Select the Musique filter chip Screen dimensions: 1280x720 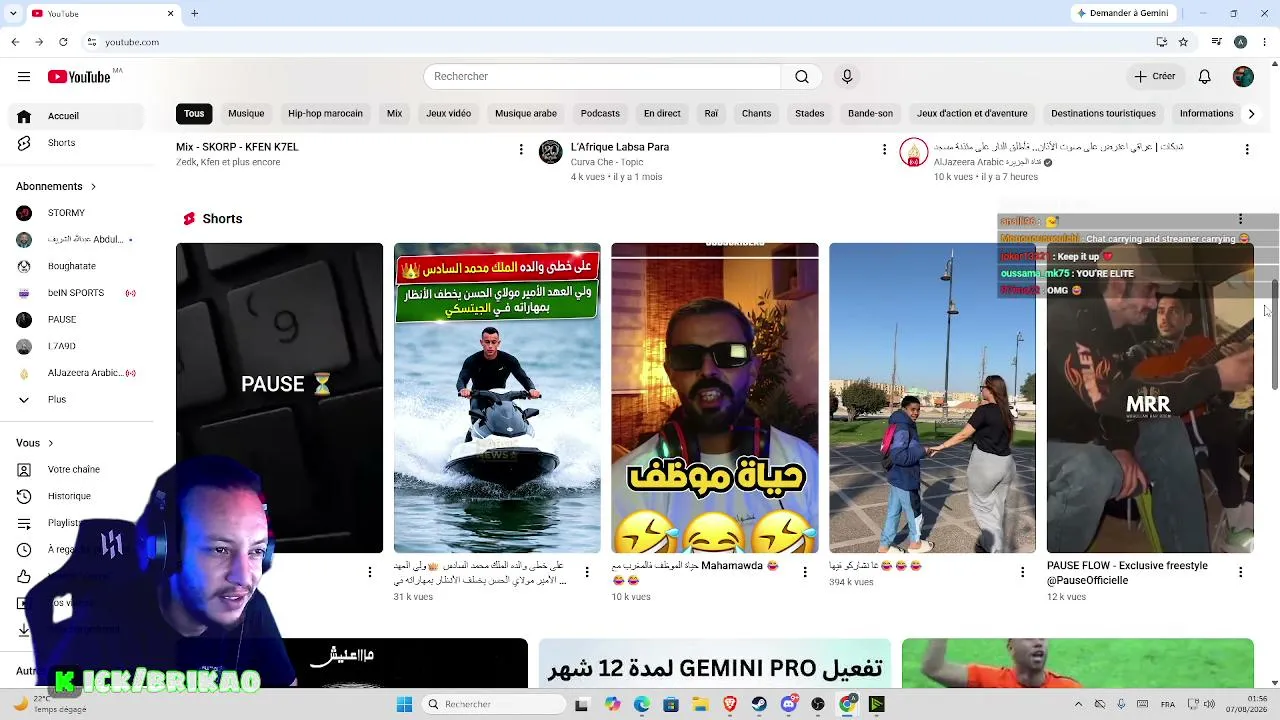pyautogui.click(x=246, y=114)
